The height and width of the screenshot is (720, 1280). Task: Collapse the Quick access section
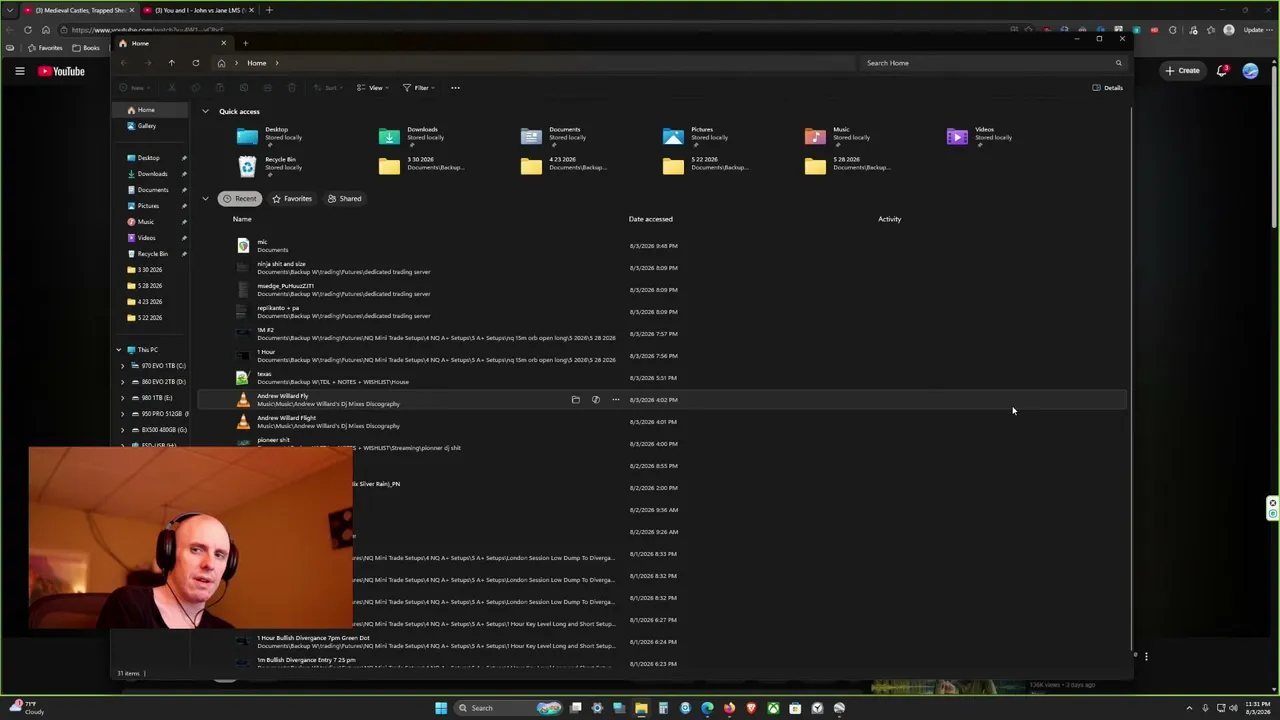click(x=205, y=112)
